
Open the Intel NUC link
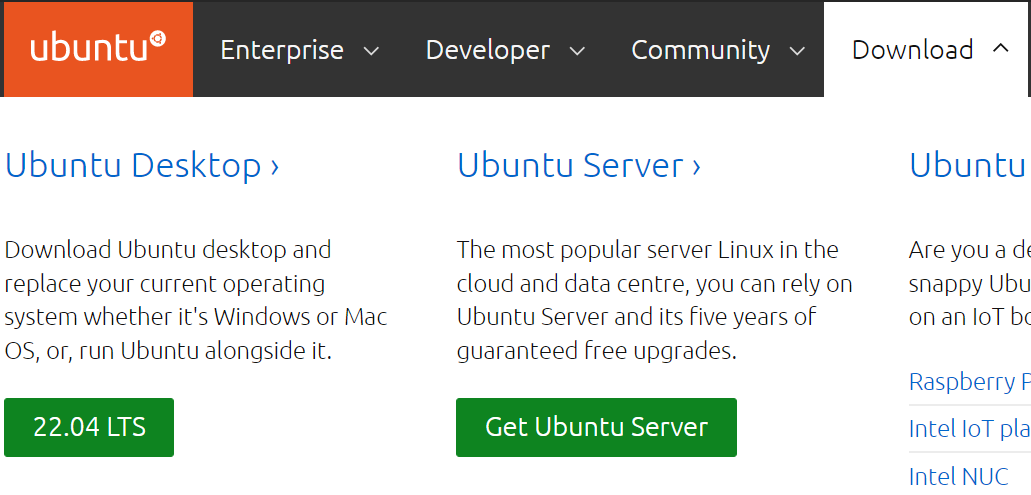click(x=959, y=475)
